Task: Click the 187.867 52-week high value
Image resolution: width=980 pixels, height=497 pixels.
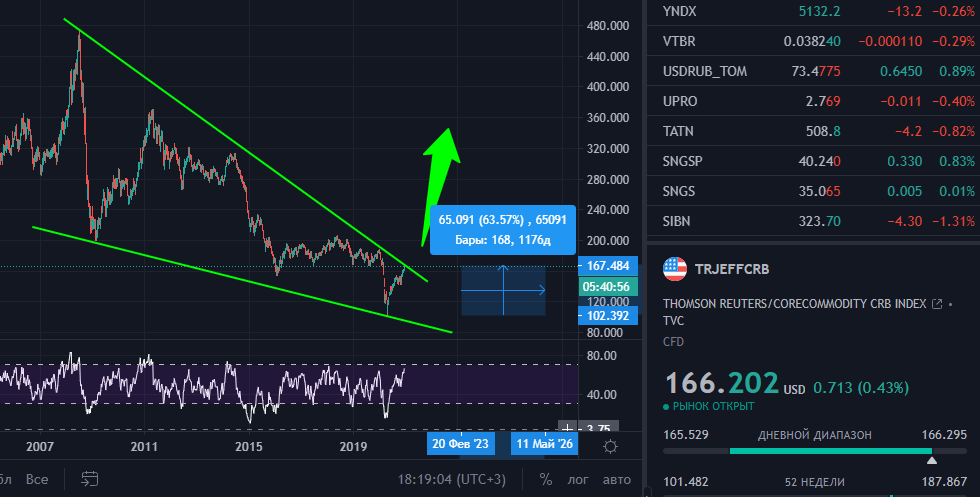Action: pos(944,482)
